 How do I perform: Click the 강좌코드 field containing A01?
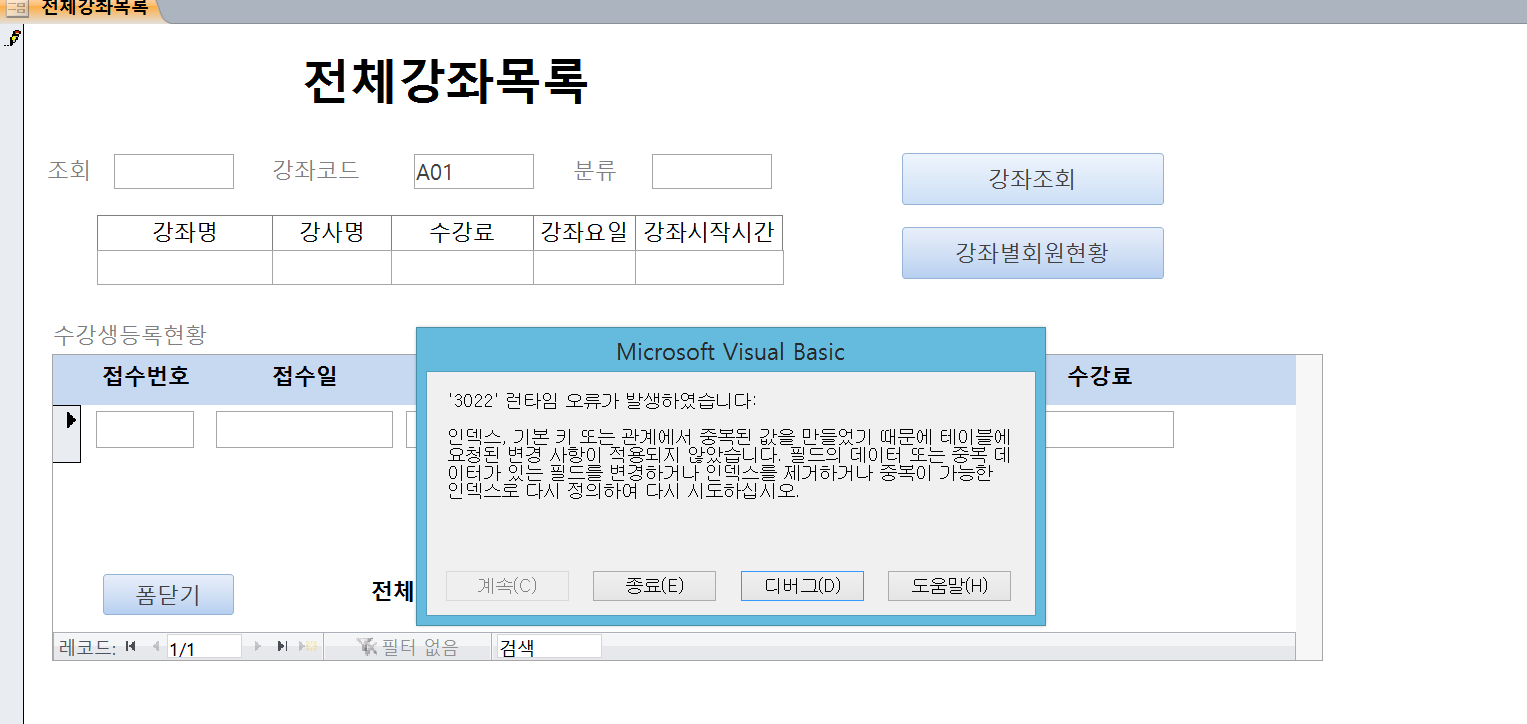pyautogui.click(x=473, y=172)
